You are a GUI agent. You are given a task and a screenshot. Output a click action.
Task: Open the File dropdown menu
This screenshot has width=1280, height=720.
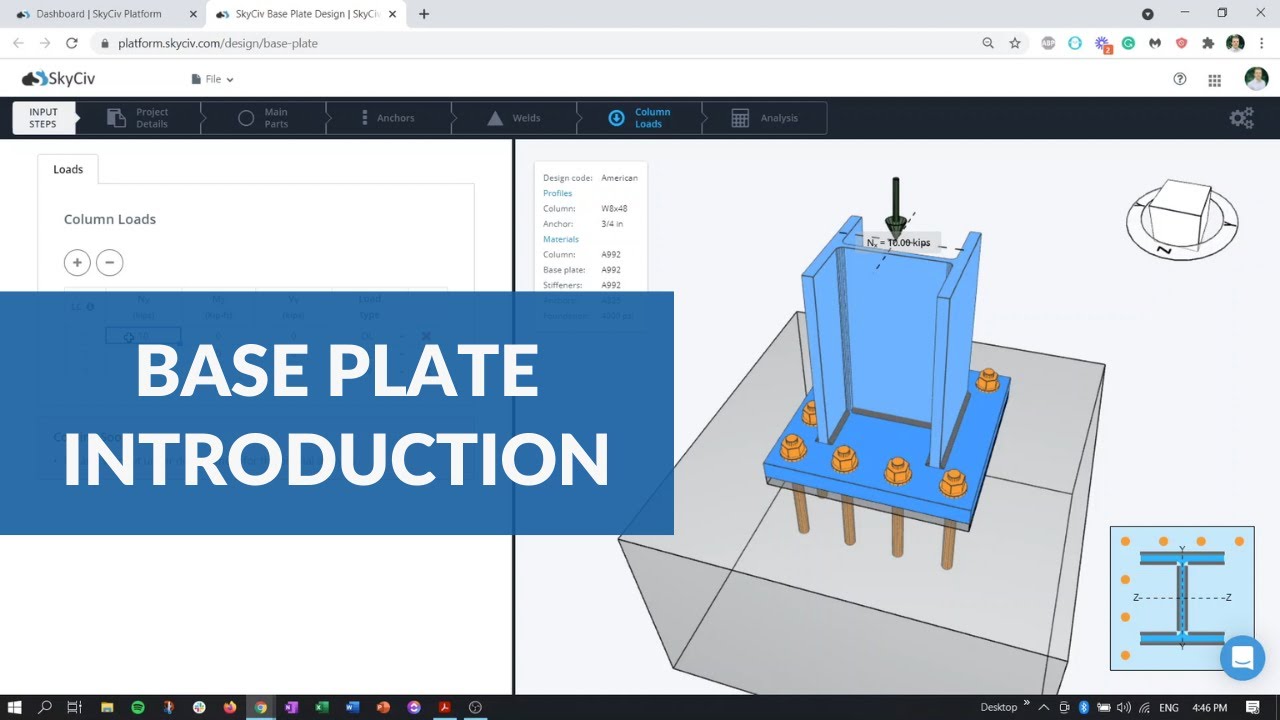(212, 79)
